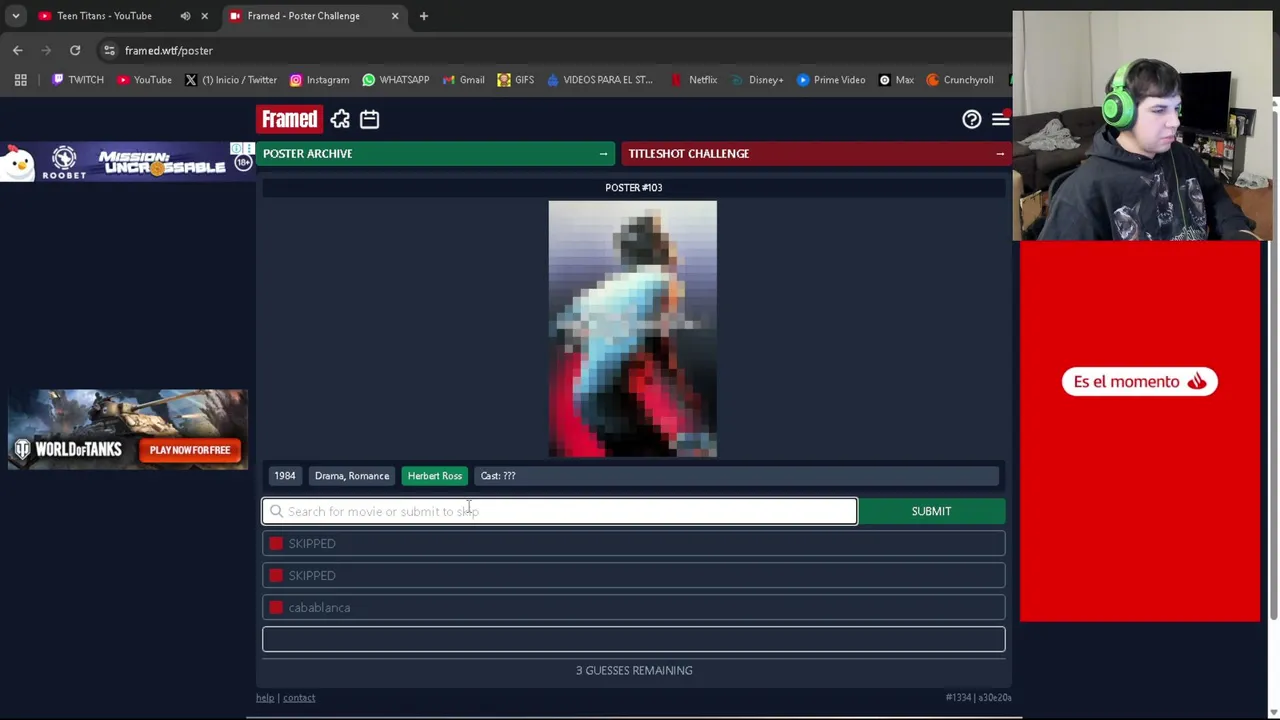Open the Disney+ bookmark

click(x=756, y=80)
